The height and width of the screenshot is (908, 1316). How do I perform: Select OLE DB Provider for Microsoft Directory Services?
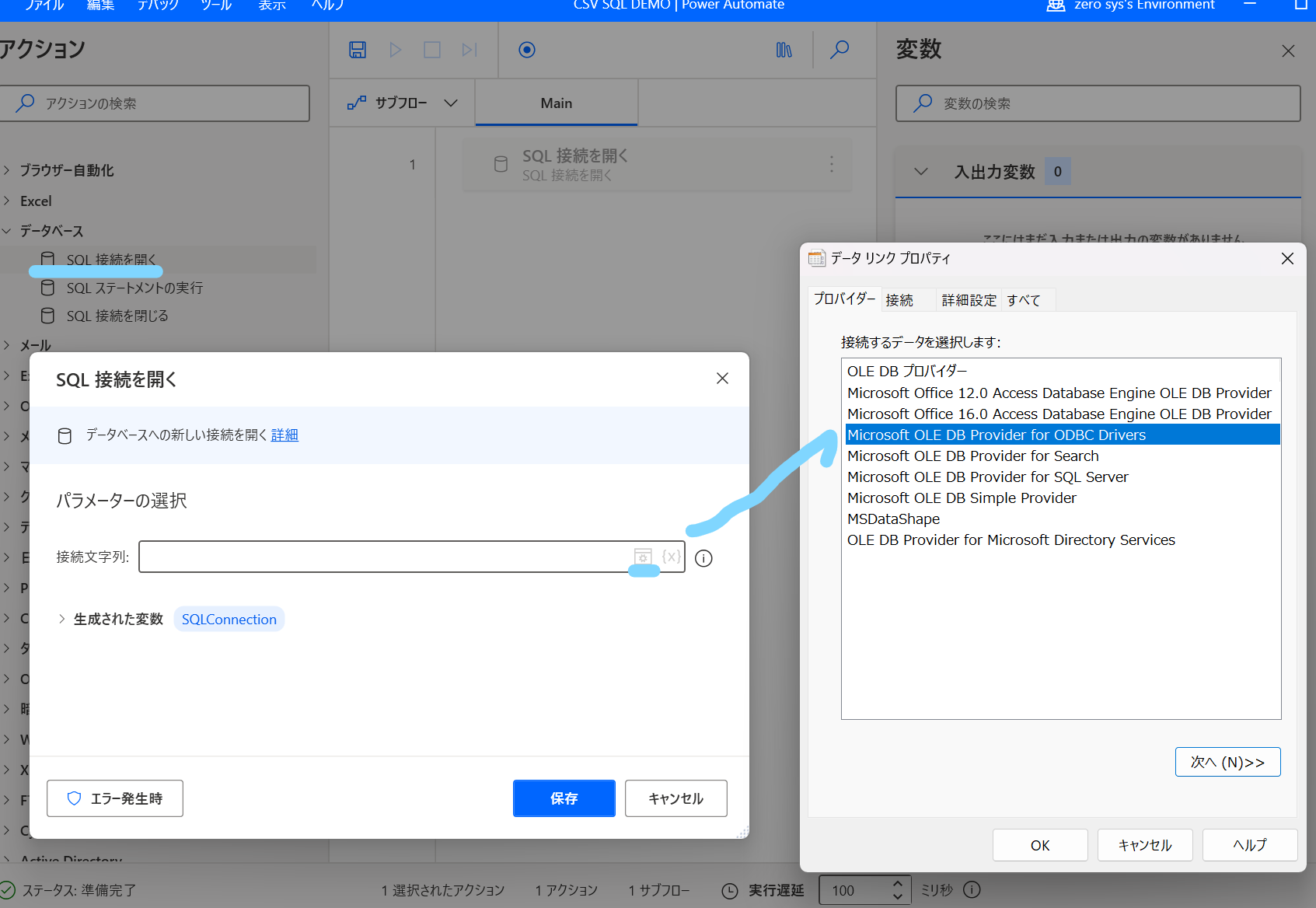tap(1062, 540)
